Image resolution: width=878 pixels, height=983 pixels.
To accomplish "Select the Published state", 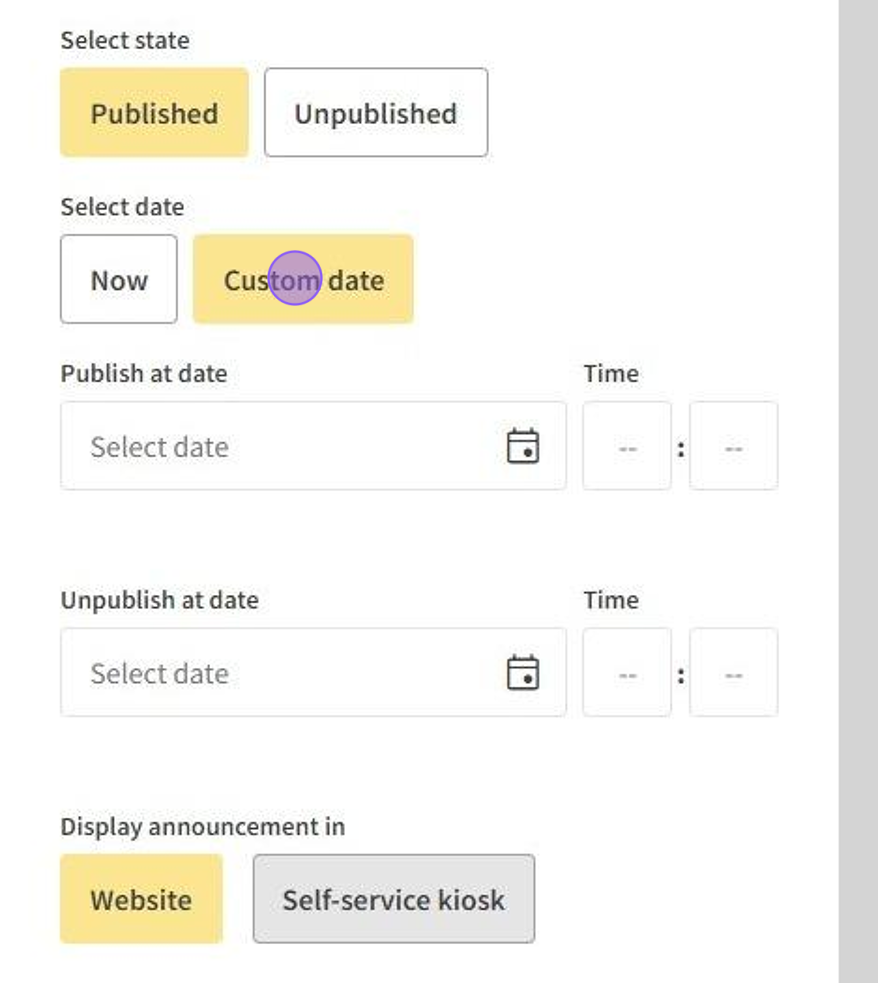I will [x=154, y=113].
